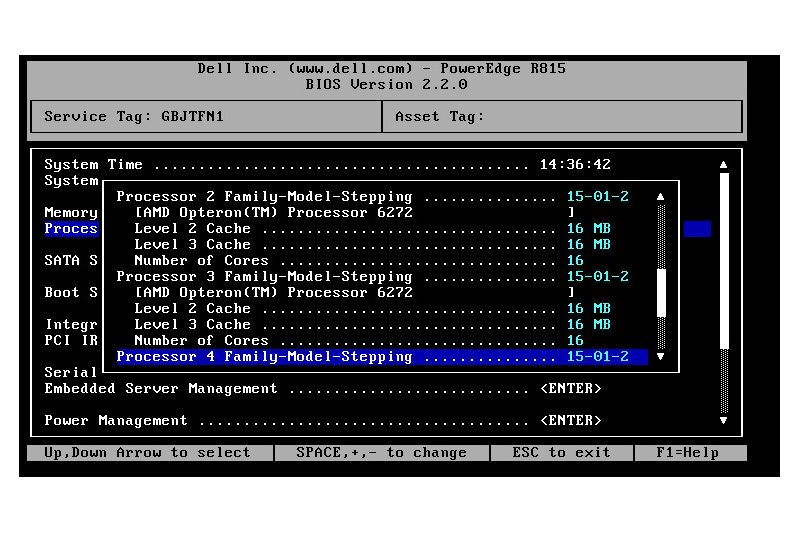Click the Up,Down Arrow to select hint

(x=149, y=452)
